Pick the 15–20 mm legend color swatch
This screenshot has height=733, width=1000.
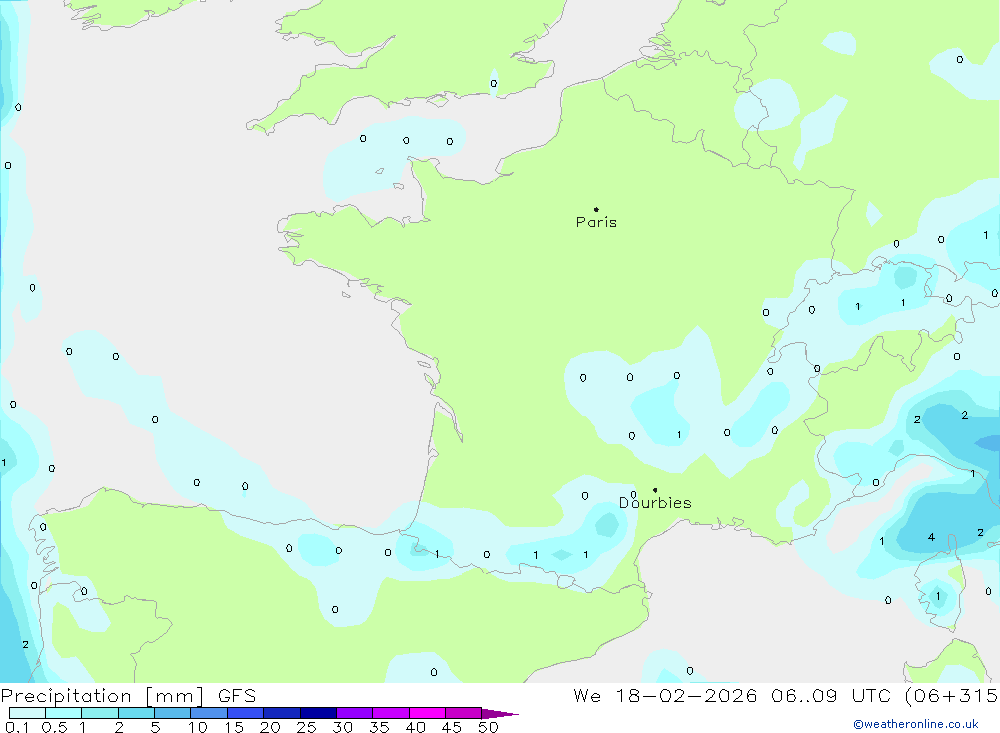pos(246,713)
